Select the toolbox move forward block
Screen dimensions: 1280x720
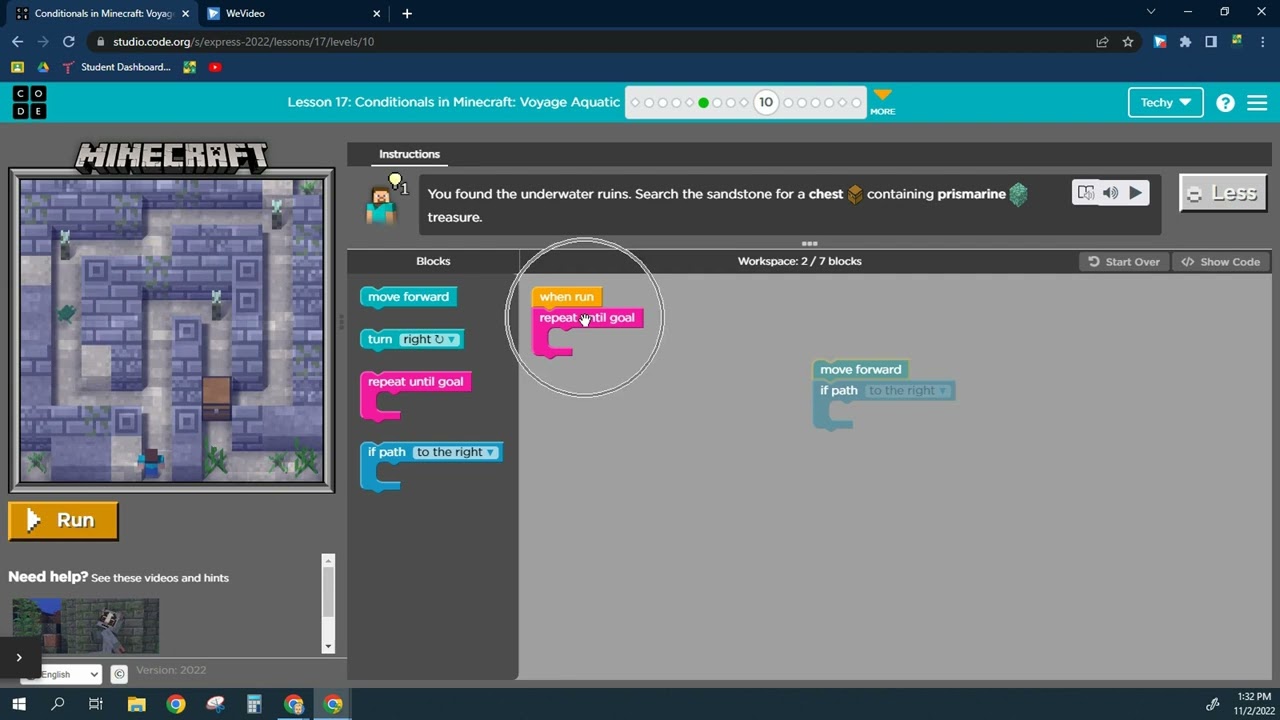pos(408,297)
